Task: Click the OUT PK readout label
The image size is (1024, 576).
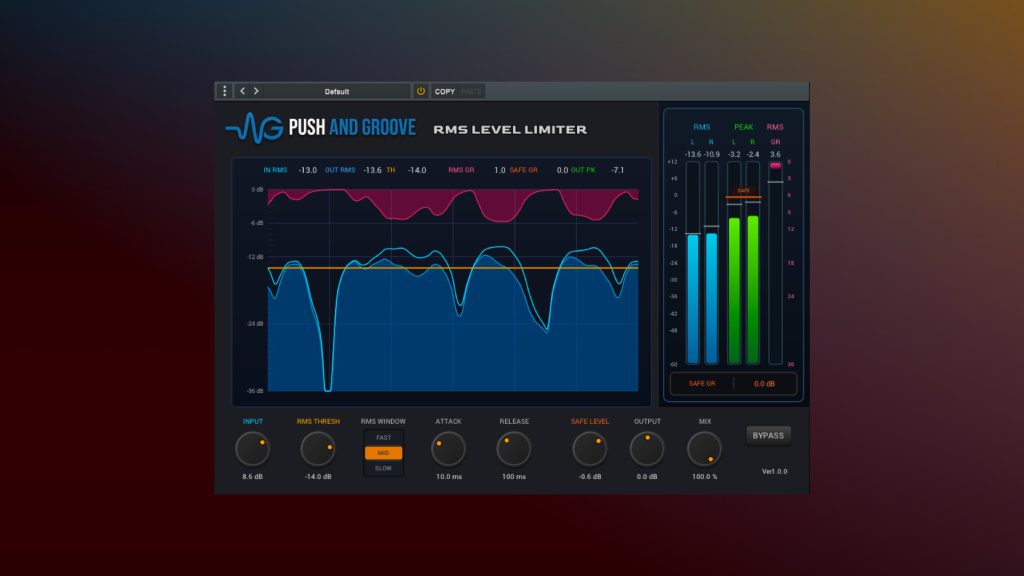Action: click(583, 170)
